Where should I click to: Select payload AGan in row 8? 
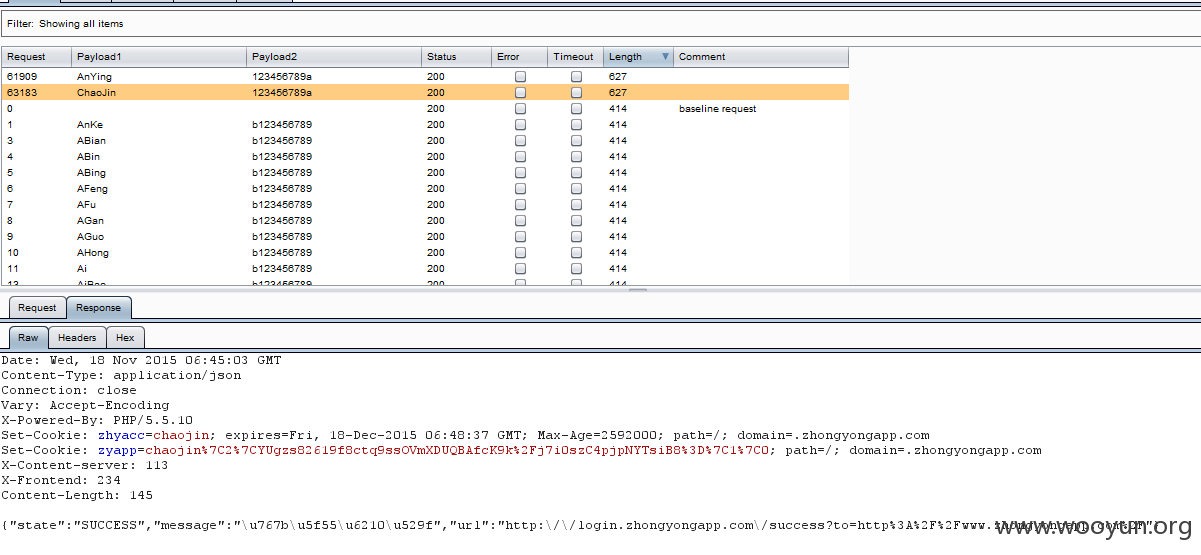[90, 221]
